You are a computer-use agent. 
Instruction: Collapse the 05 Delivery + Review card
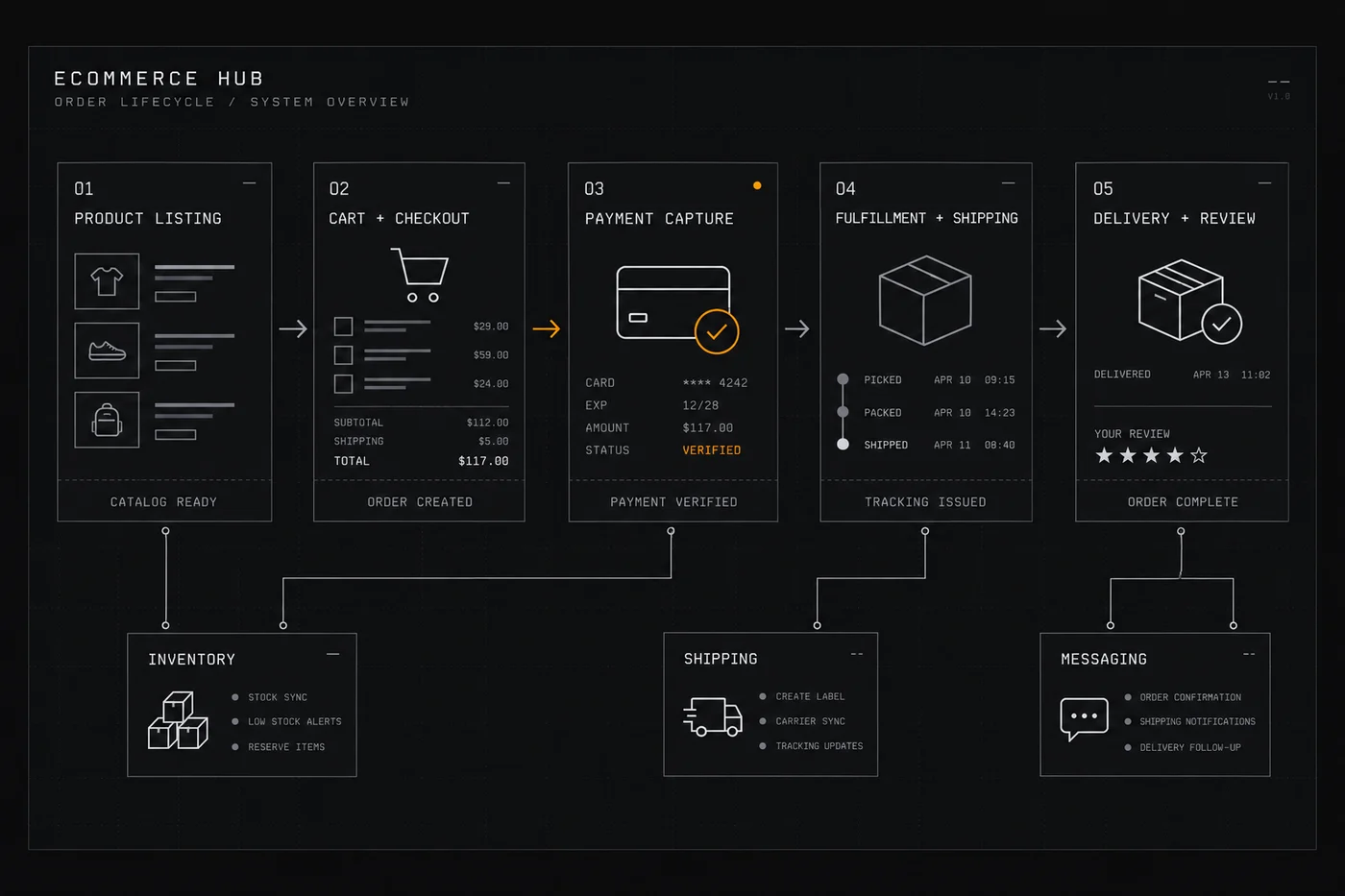1264,182
